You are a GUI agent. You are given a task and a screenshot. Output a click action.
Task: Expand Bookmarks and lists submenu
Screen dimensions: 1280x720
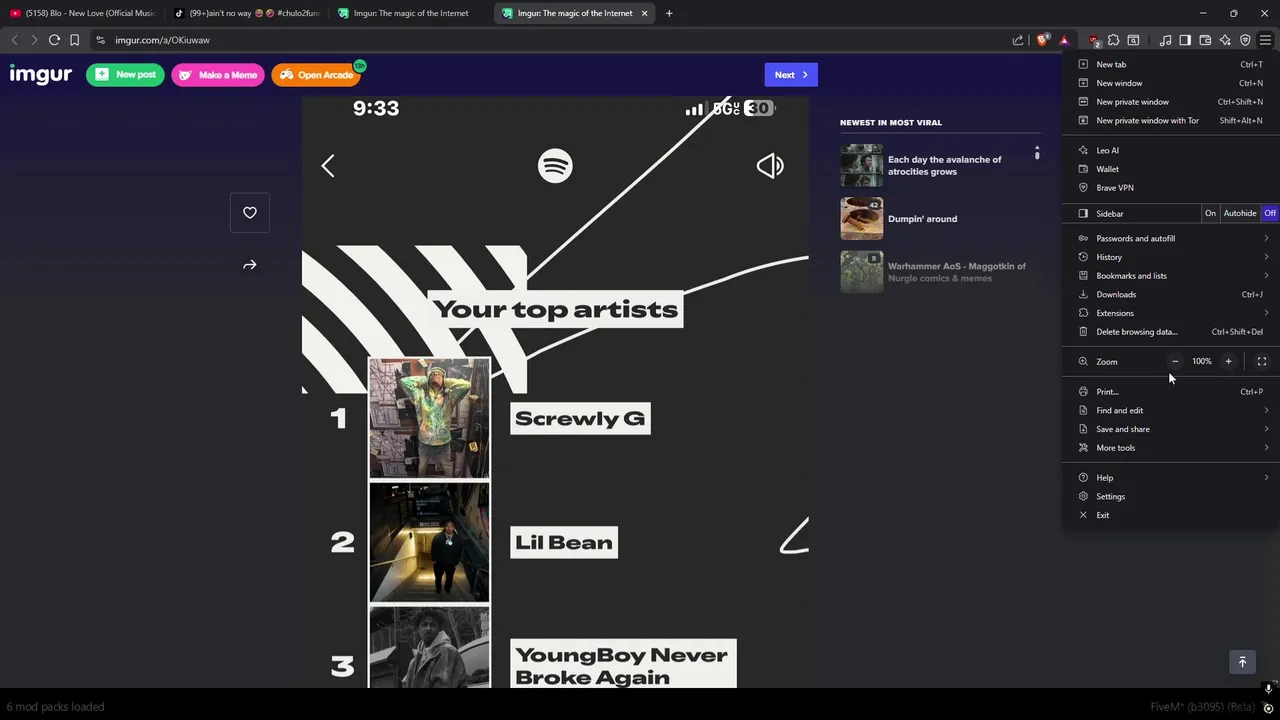point(1171,275)
